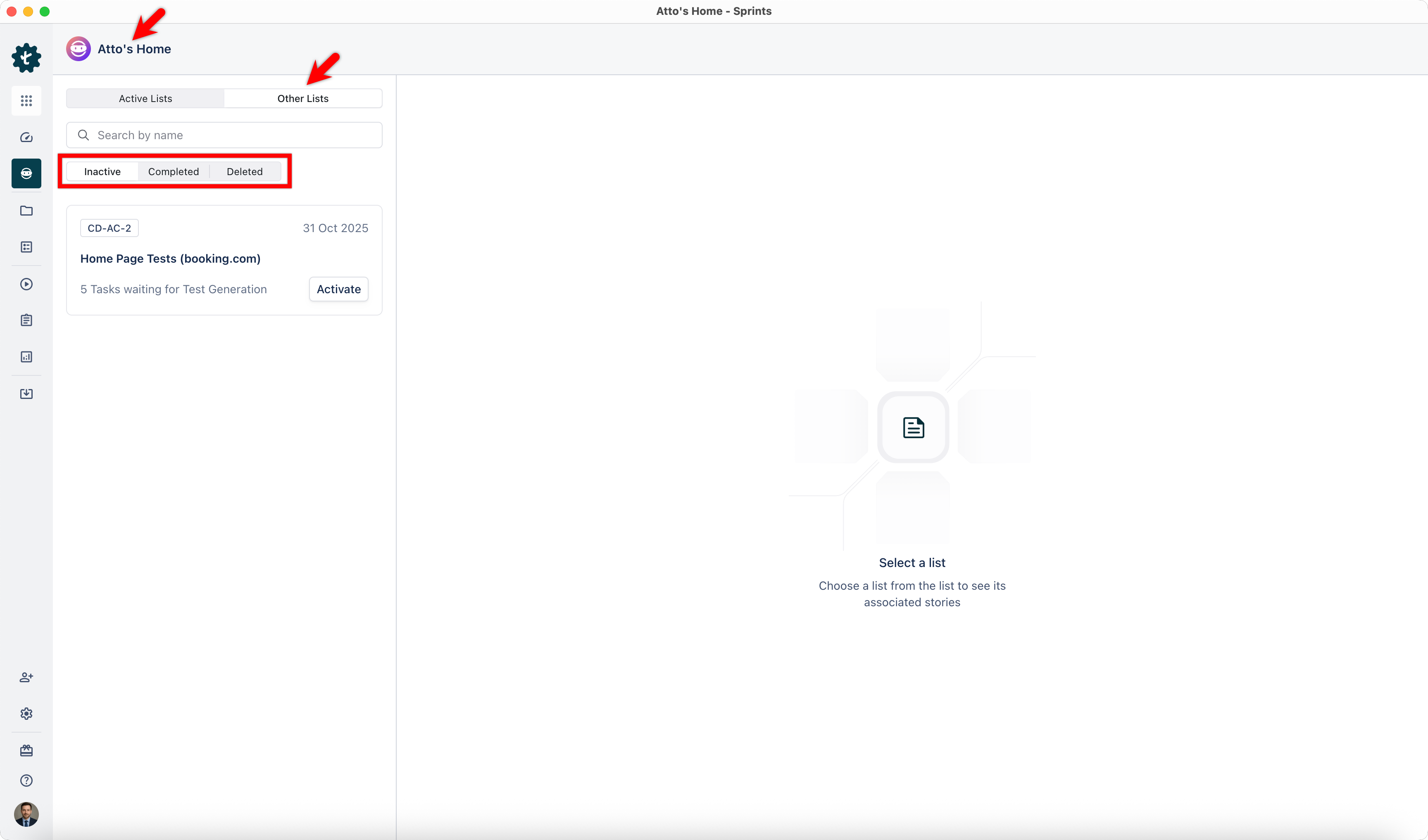Open the settings gear icon
Screen dimensions: 1428x840
pyautogui.click(x=26, y=714)
